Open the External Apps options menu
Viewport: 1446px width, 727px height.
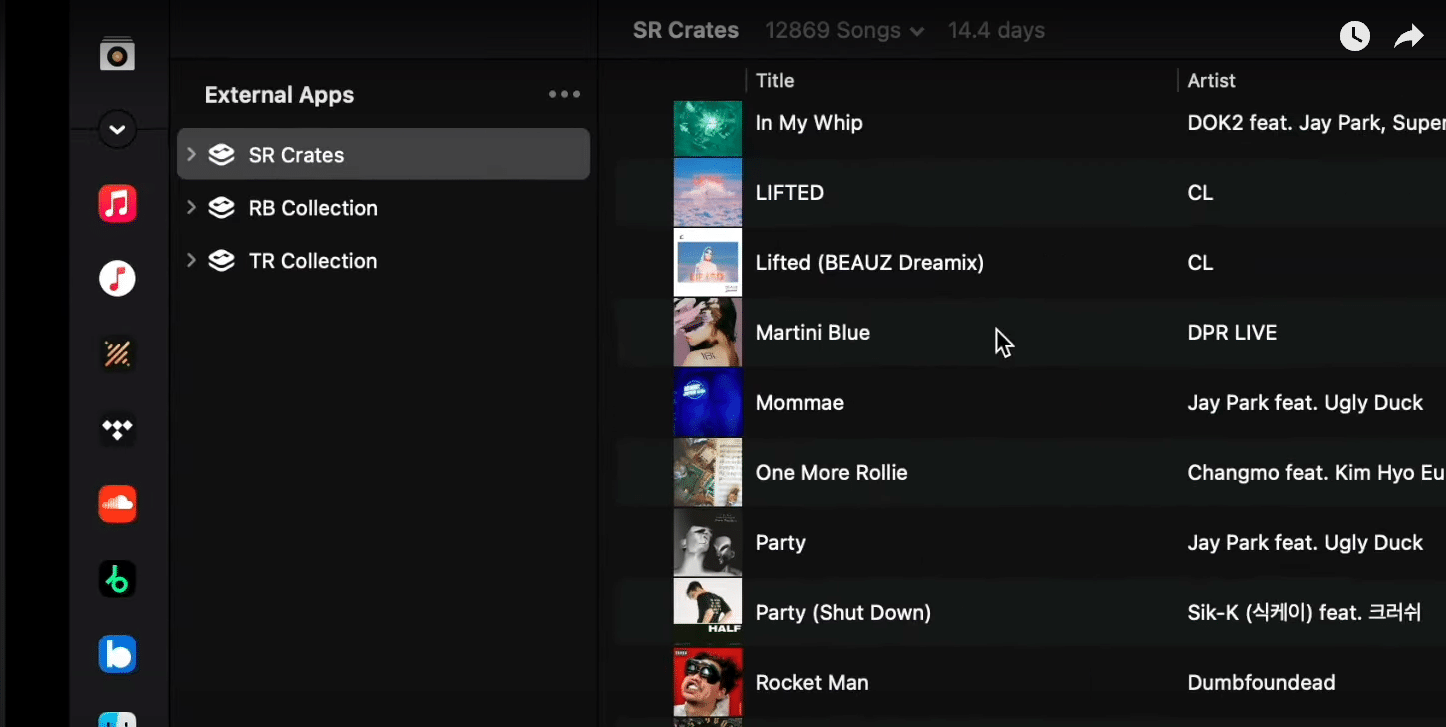[x=563, y=93]
